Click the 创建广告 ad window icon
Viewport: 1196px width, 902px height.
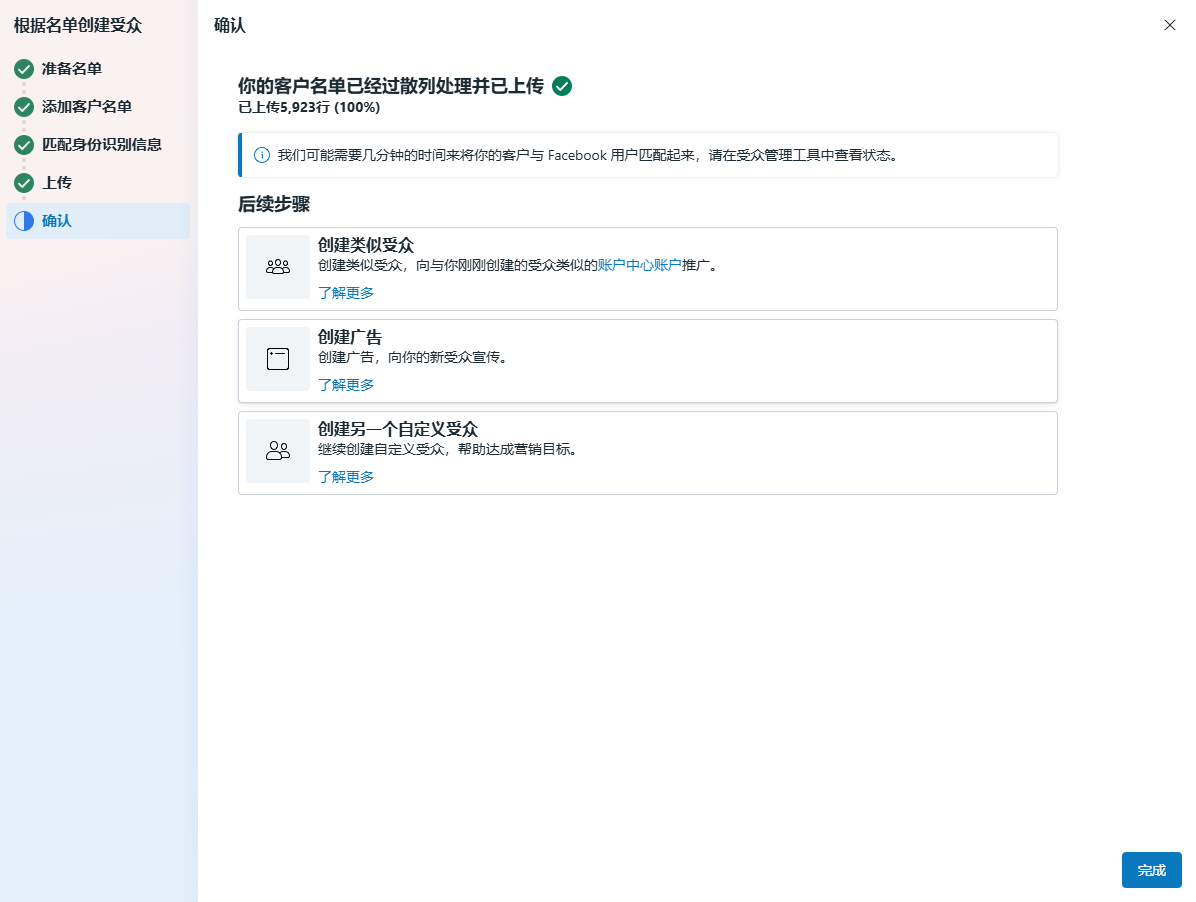coord(278,359)
